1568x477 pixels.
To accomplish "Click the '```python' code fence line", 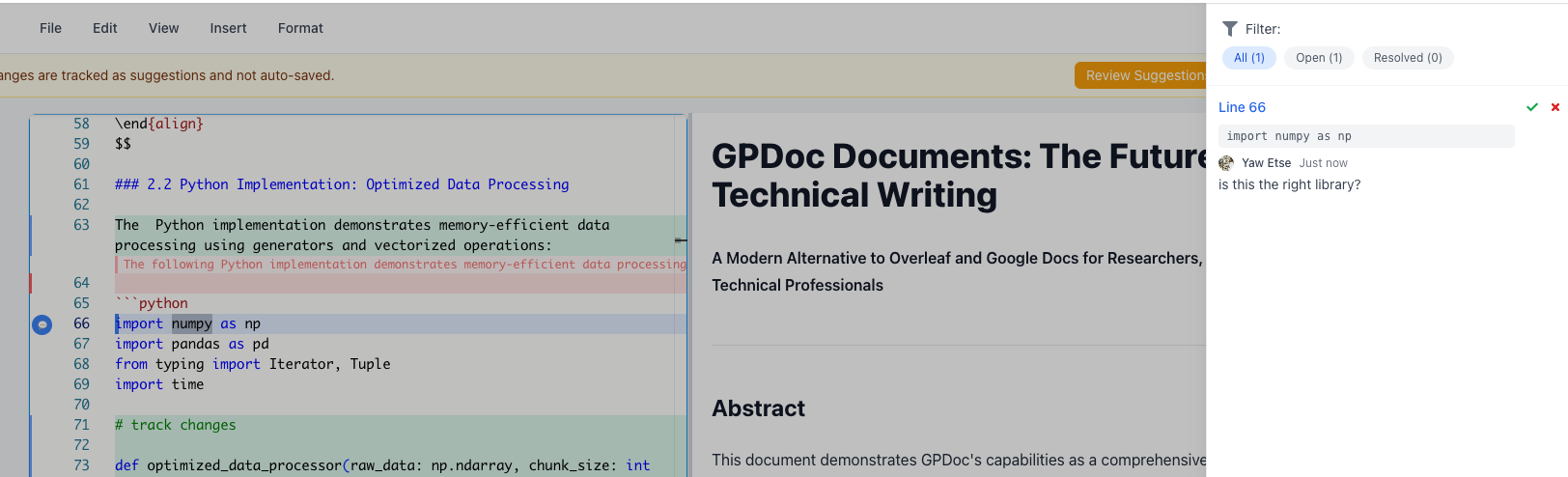I will click(152, 303).
